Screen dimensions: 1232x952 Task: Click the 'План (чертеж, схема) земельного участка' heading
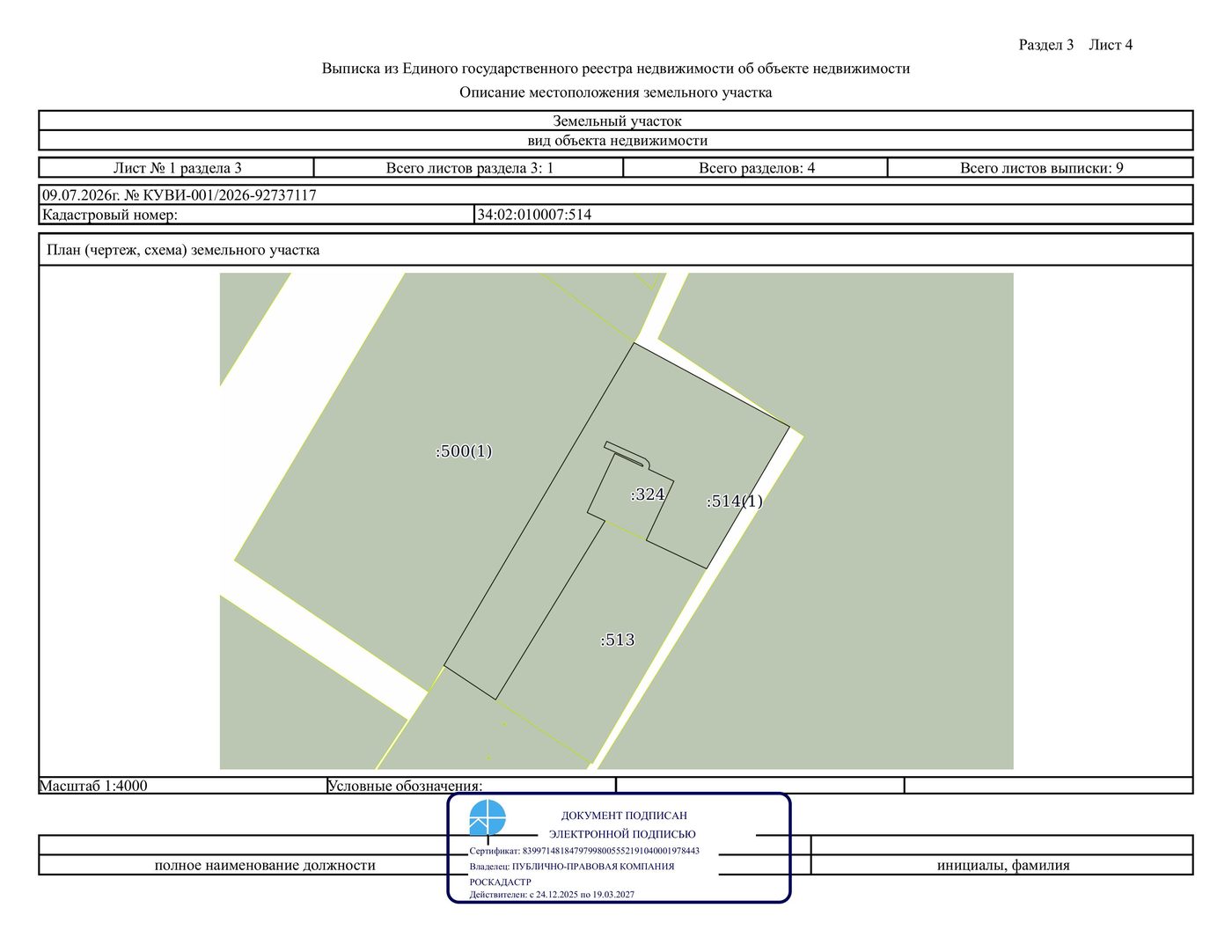click(183, 250)
